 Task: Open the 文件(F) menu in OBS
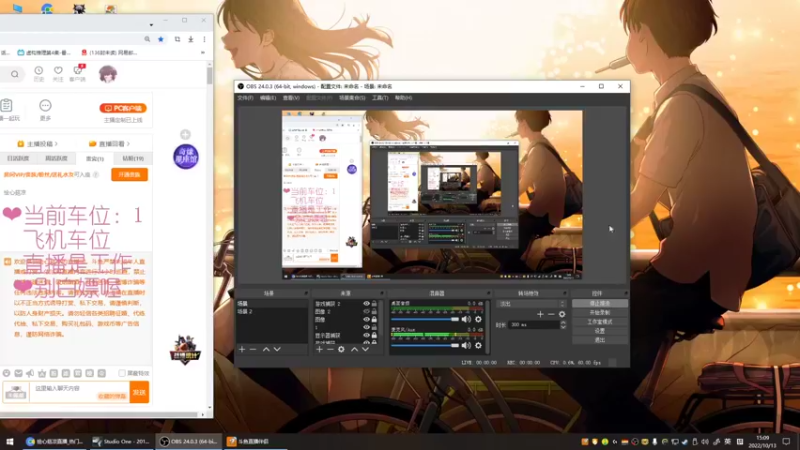[x=245, y=98]
